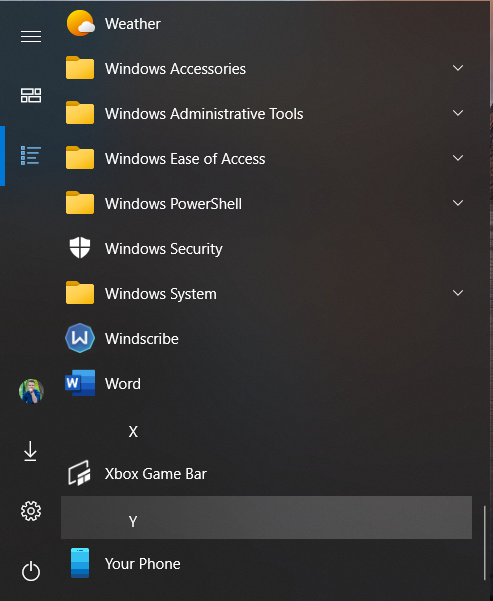Expand Windows Administrative Tools chevron

point(458,113)
